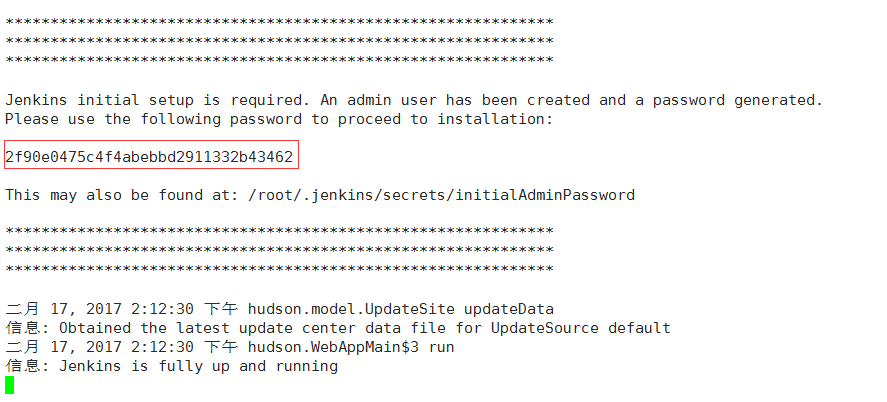Click 'This may also be found at:' text
The height and width of the screenshot is (402, 887).
[x=122, y=195]
